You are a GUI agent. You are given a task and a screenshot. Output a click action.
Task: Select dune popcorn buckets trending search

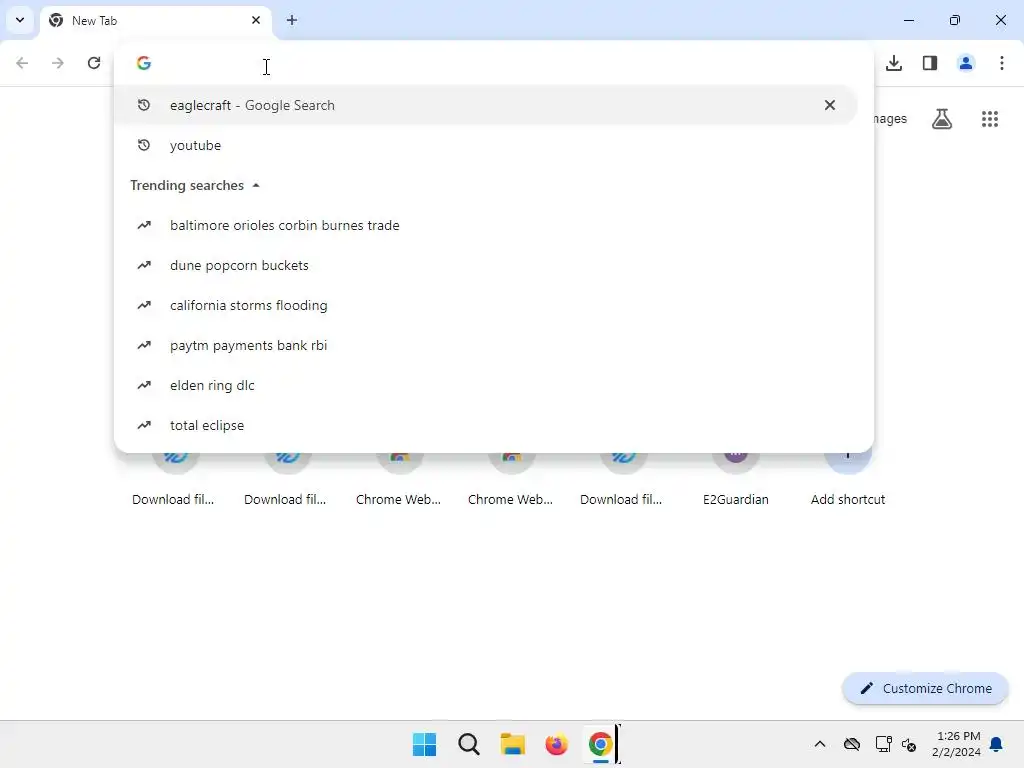[x=485, y=265]
